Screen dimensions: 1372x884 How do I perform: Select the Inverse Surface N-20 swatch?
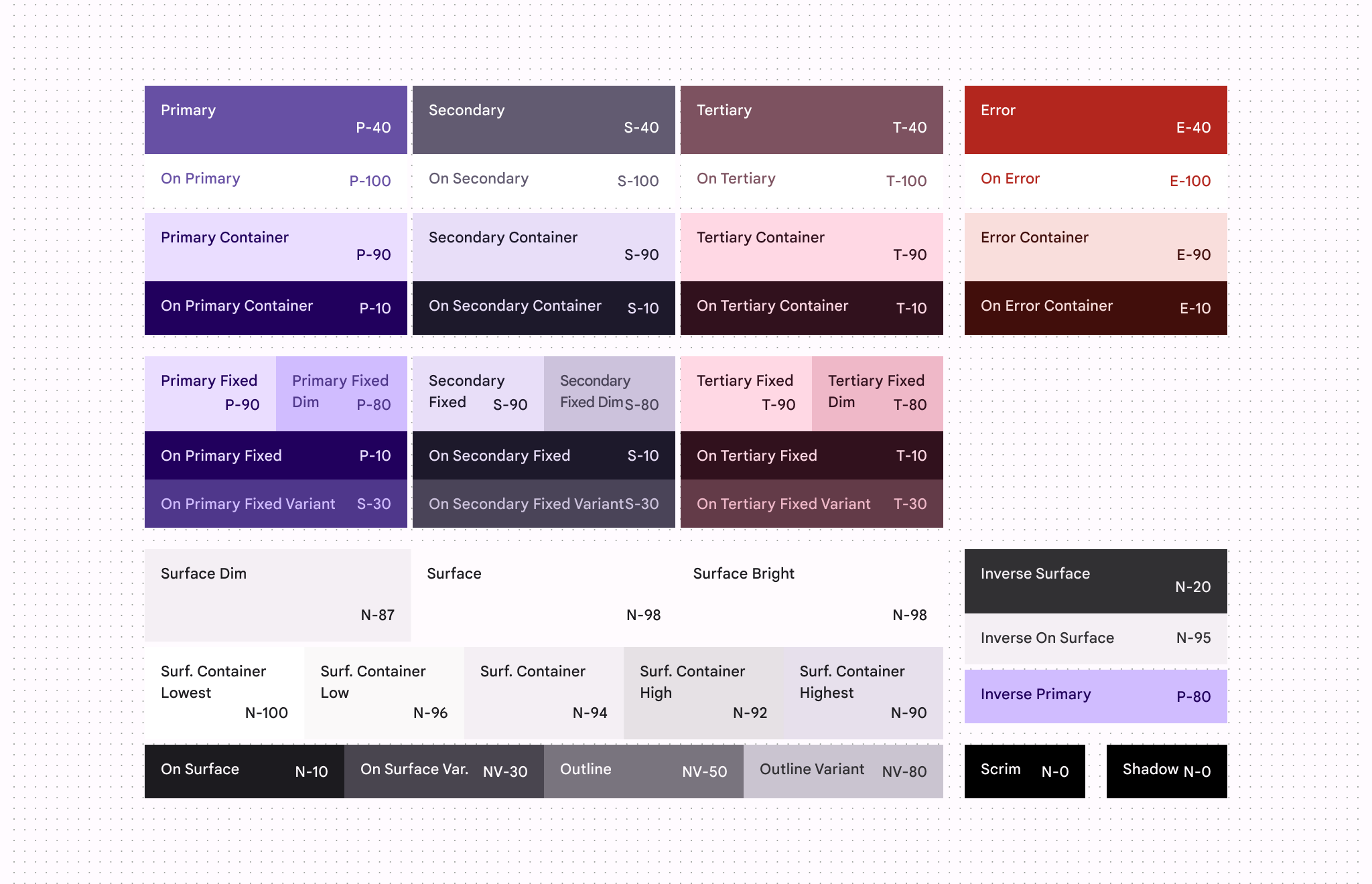(1095, 581)
